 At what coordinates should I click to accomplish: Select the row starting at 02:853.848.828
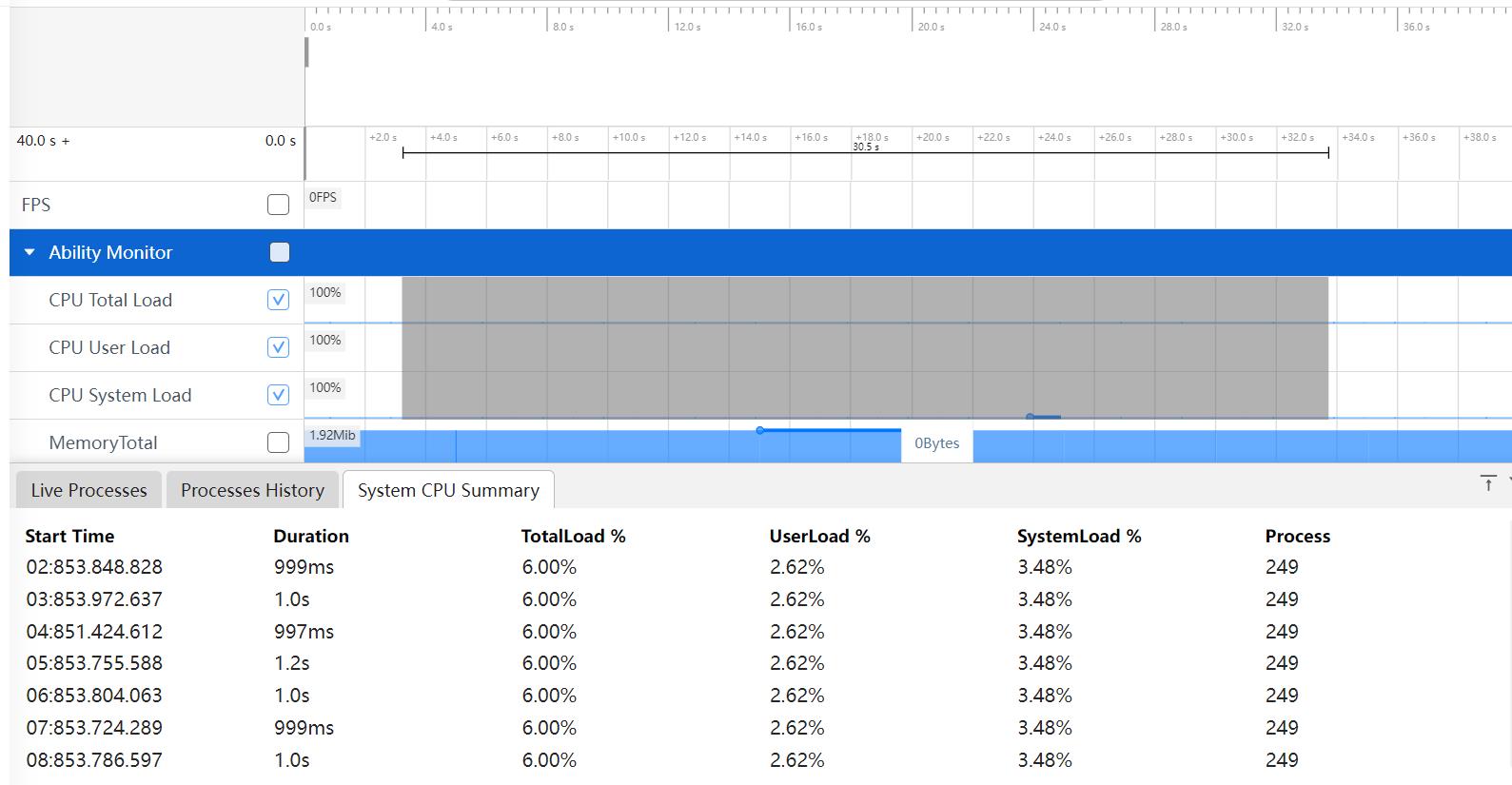tap(94, 567)
